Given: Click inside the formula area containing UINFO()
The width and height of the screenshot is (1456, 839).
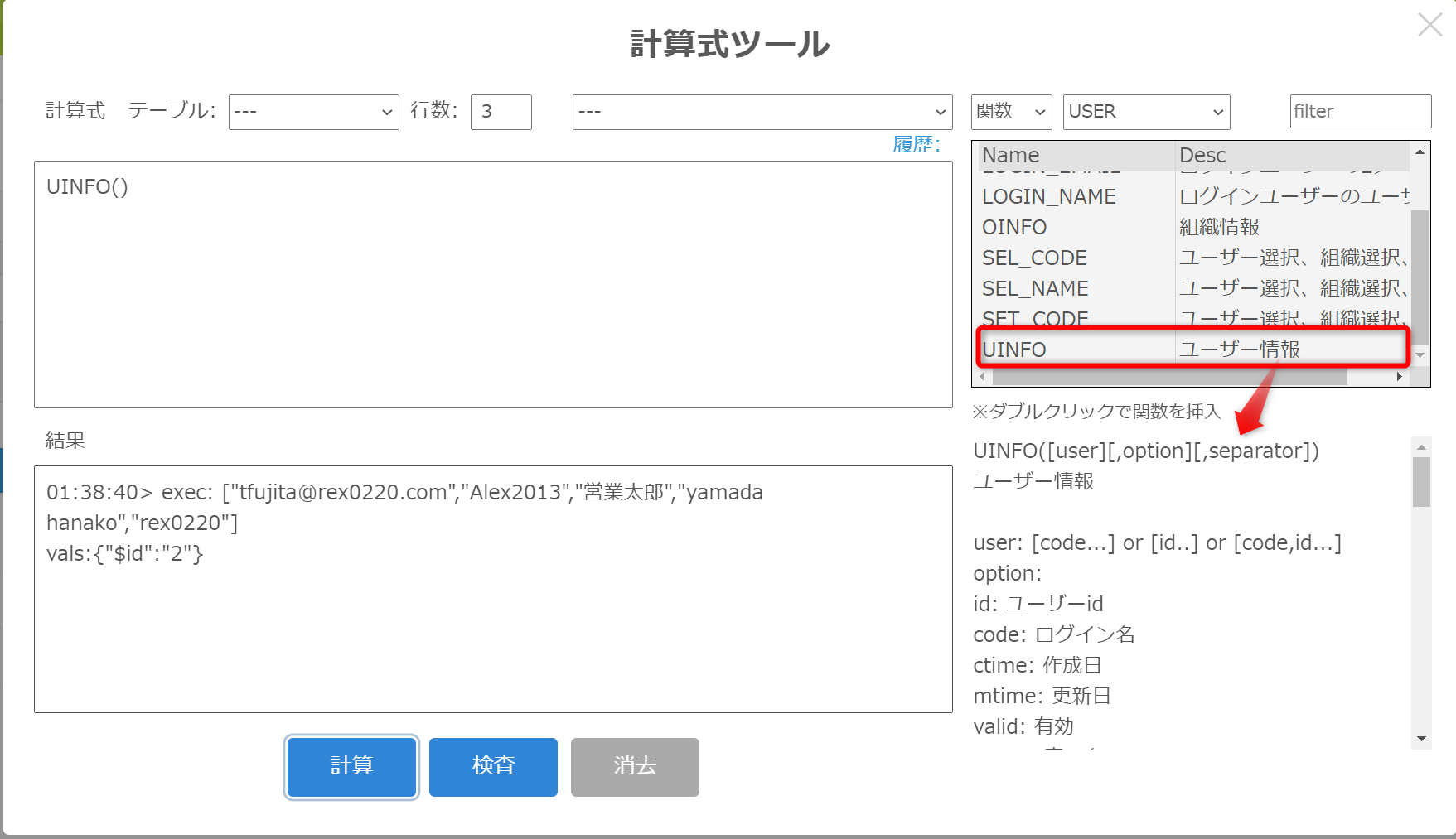Looking at the screenshot, I should [493, 284].
